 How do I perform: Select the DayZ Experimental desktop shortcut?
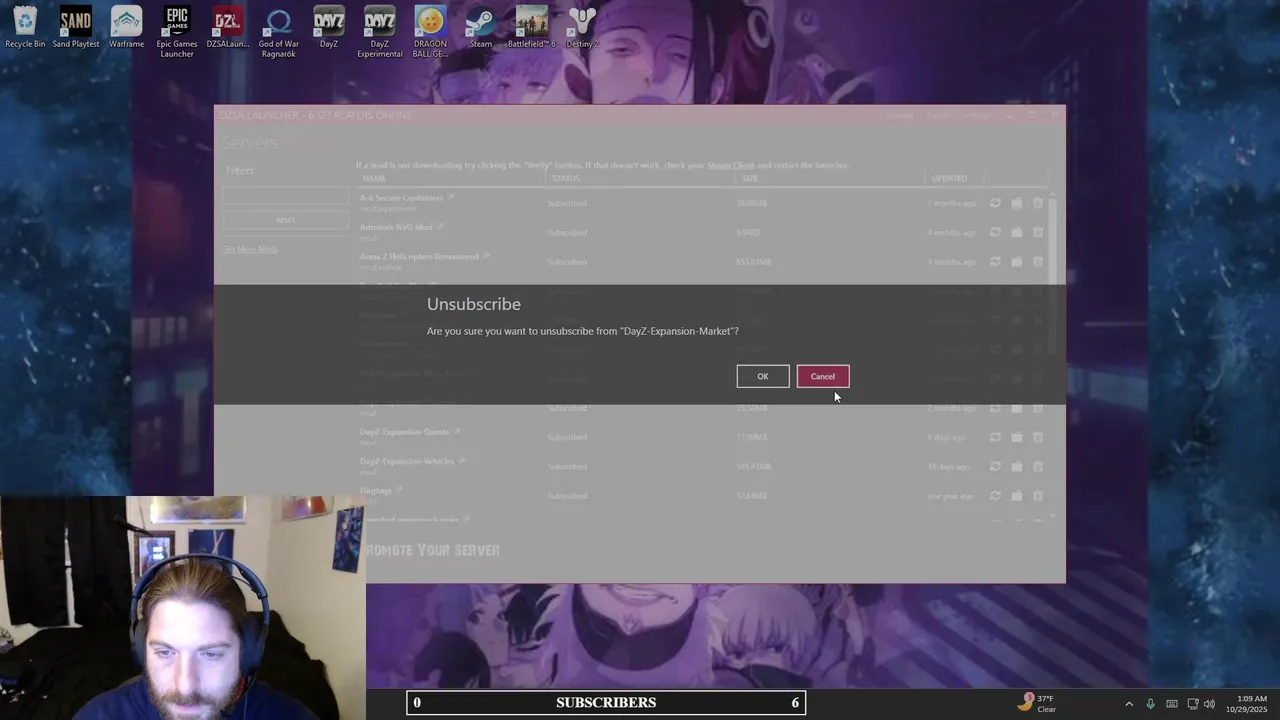(380, 32)
